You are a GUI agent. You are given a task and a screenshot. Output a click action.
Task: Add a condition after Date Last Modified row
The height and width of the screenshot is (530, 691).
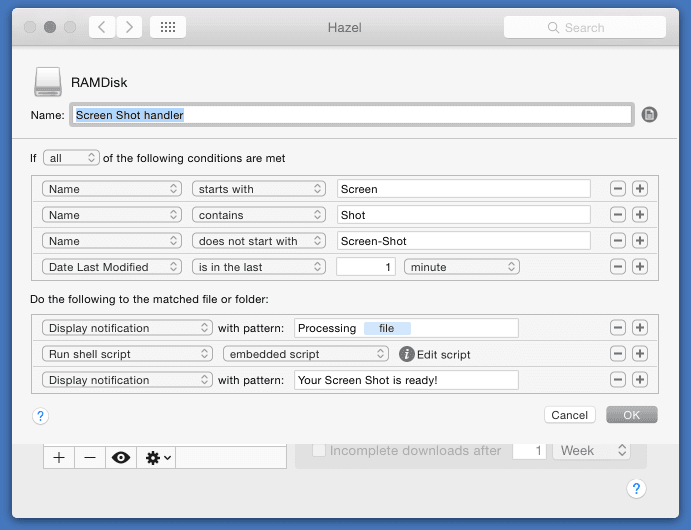tap(640, 267)
